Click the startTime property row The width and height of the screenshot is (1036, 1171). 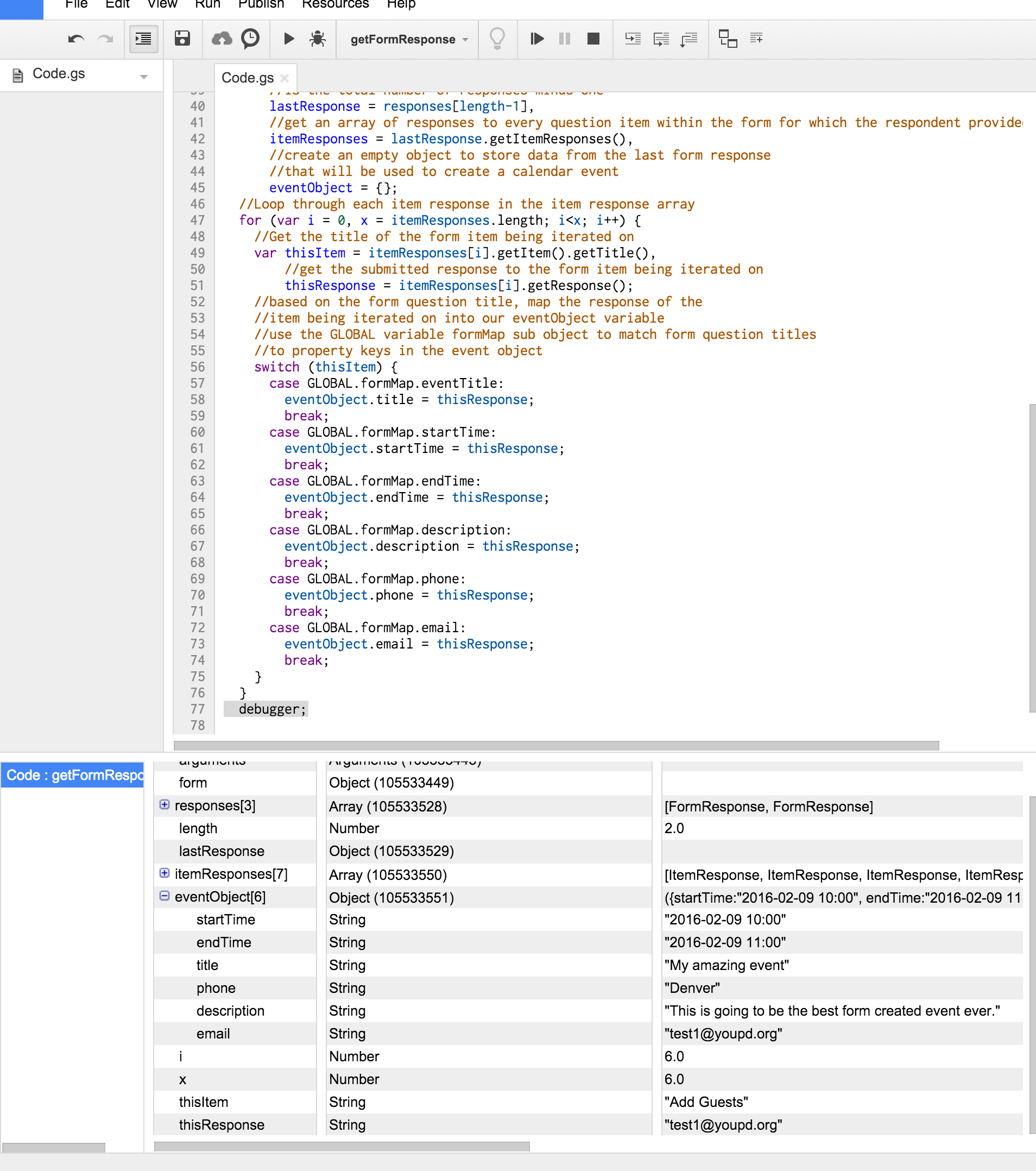[x=588, y=920]
